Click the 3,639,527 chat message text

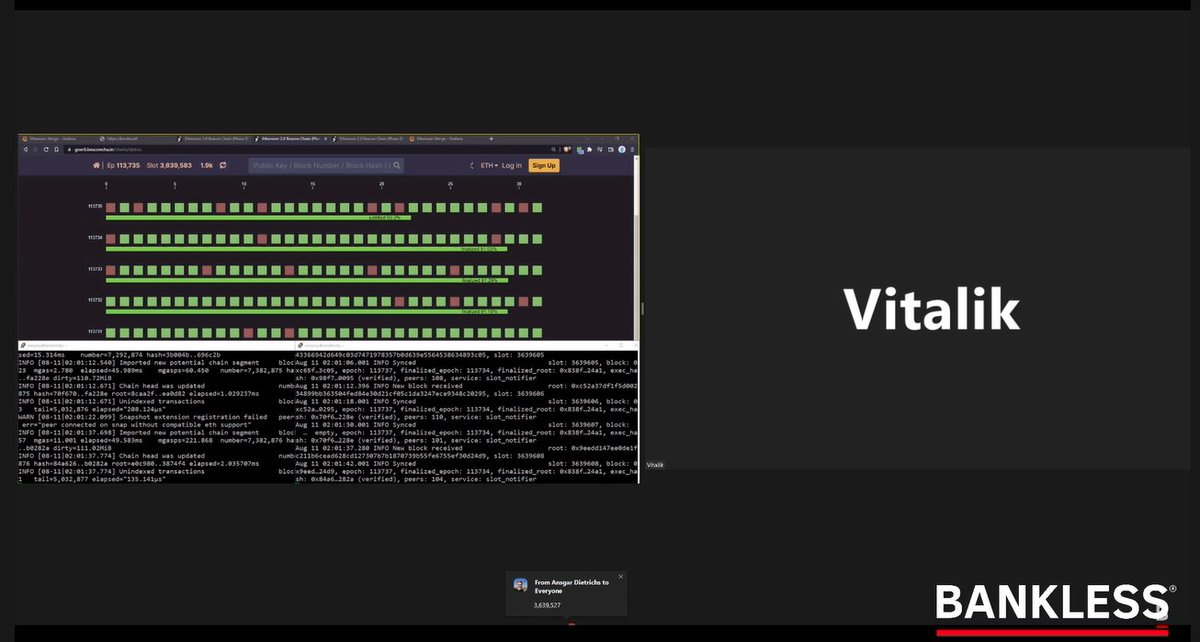[x=547, y=605]
